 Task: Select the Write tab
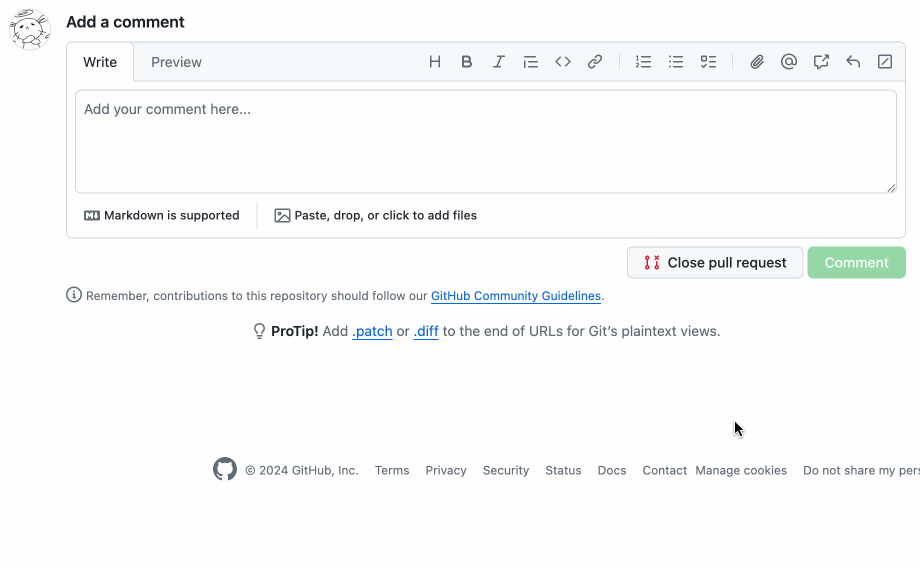100,62
